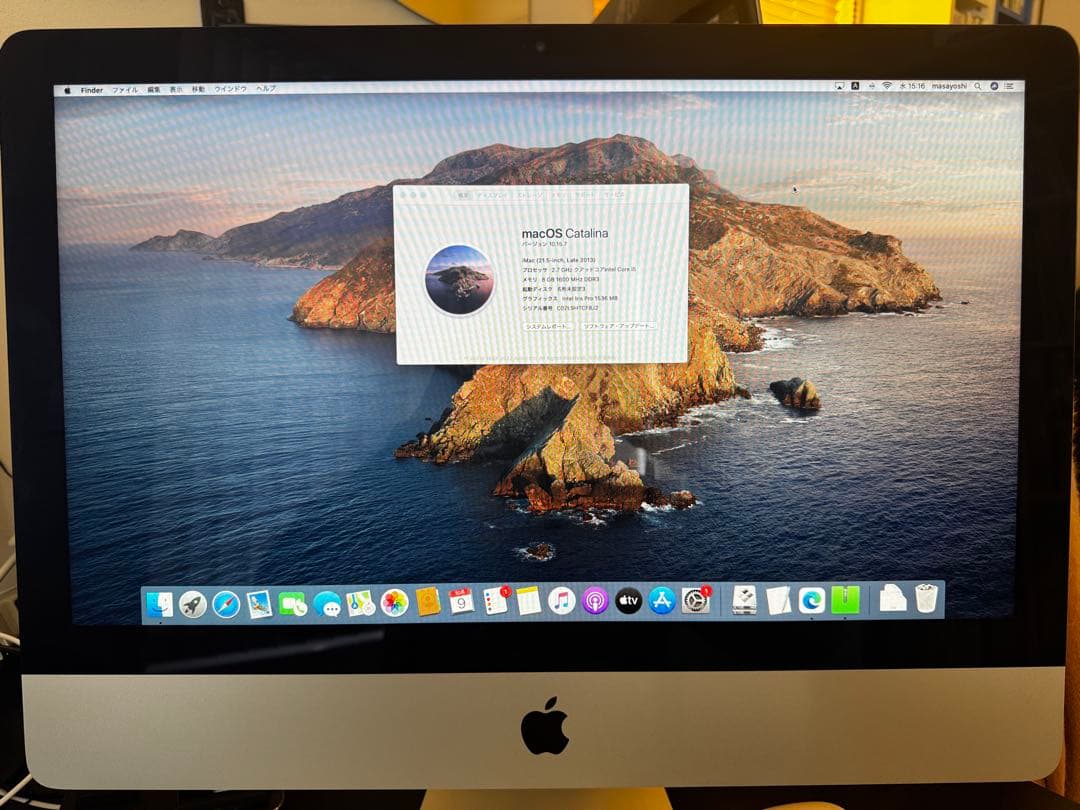Open the Messages app from the Dock
This screenshot has height=810, width=1080.
(x=328, y=601)
